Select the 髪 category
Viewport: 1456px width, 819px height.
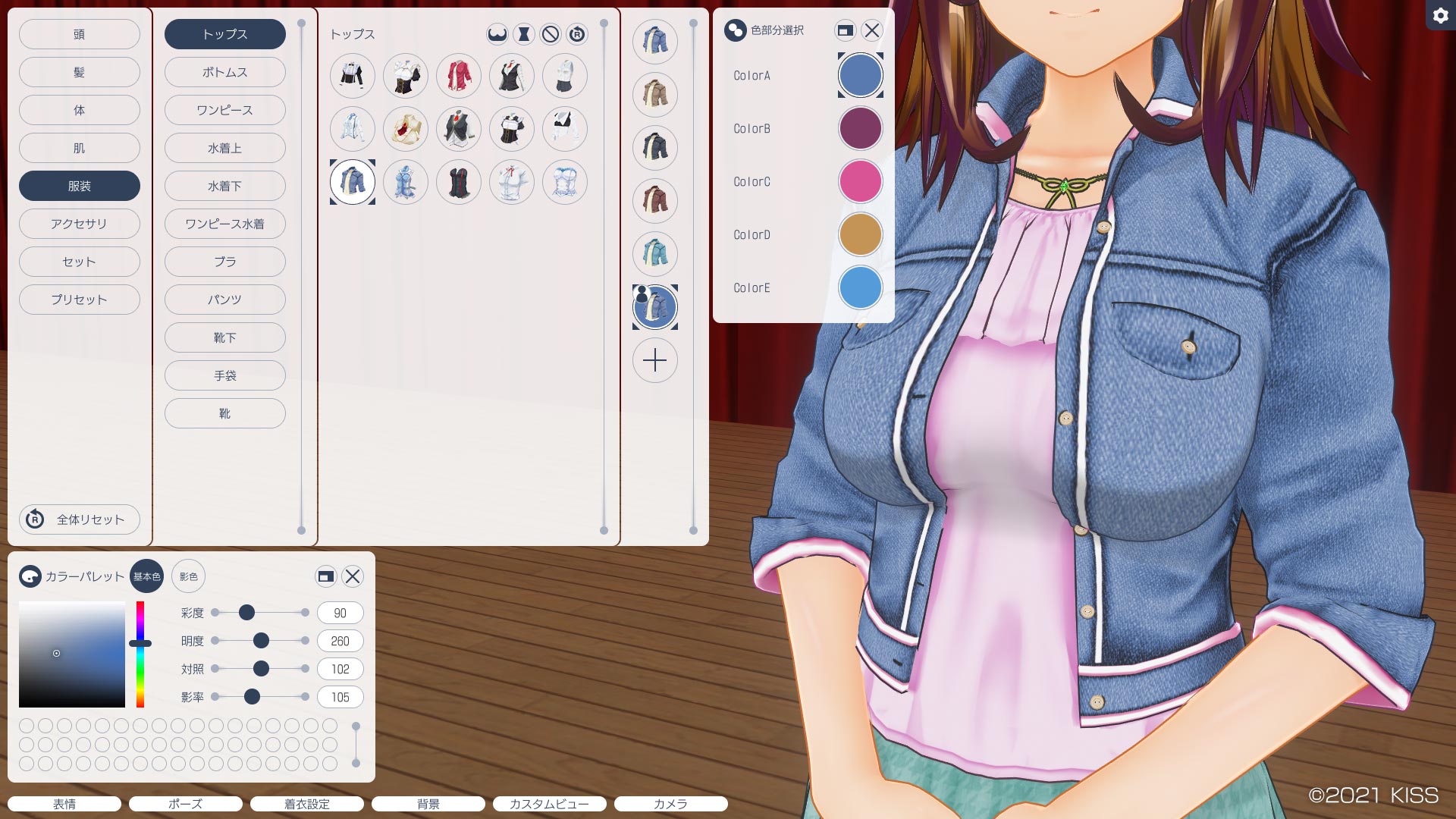pyautogui.click(x=80, y=72)
